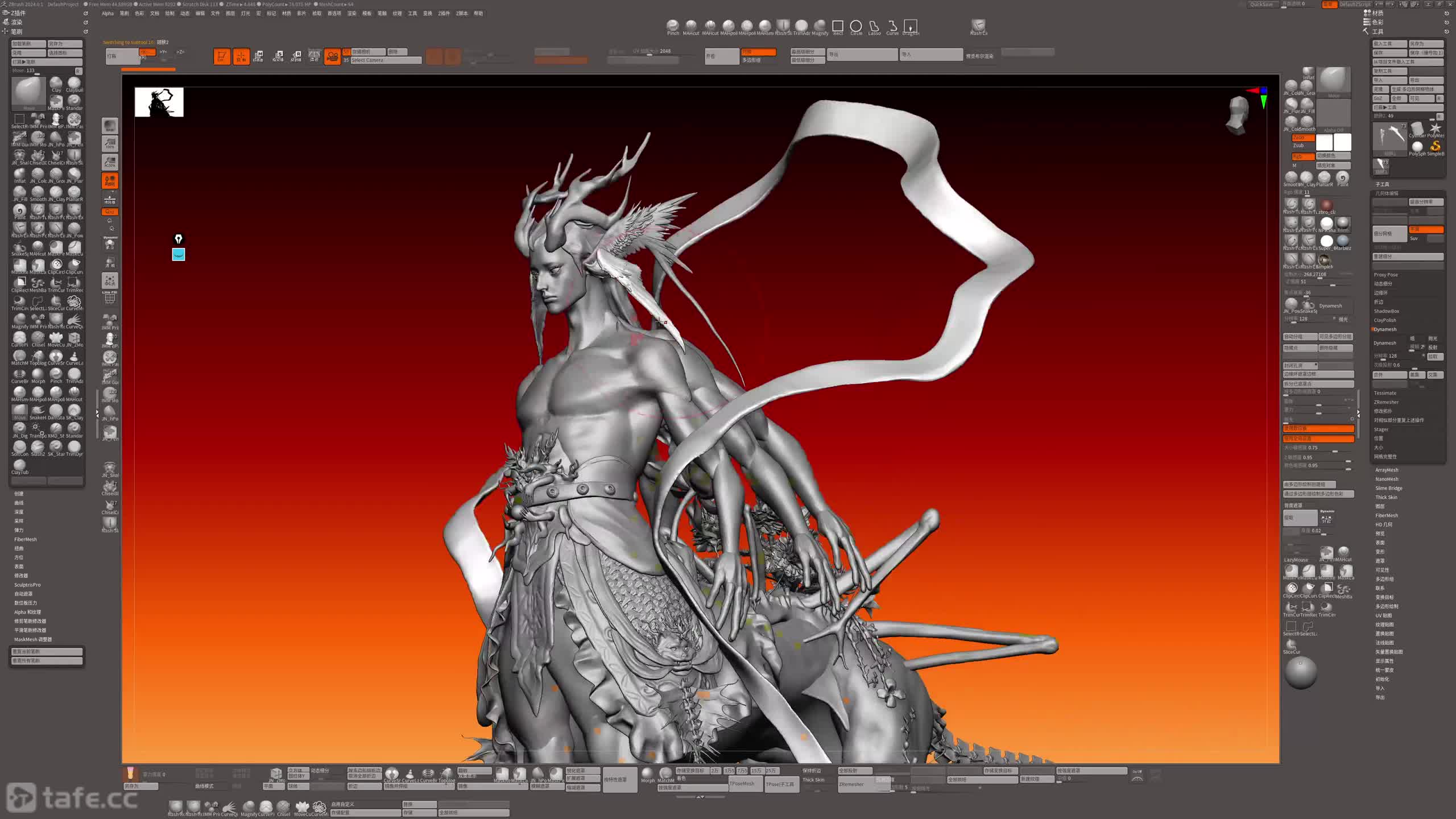Click the 载入工具 button
Screen dimensions: 1456x819
click(x=1389, y=44)
